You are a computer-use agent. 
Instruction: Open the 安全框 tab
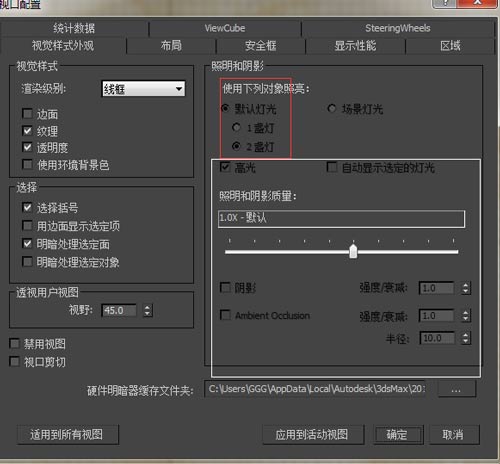pos(260,45)
